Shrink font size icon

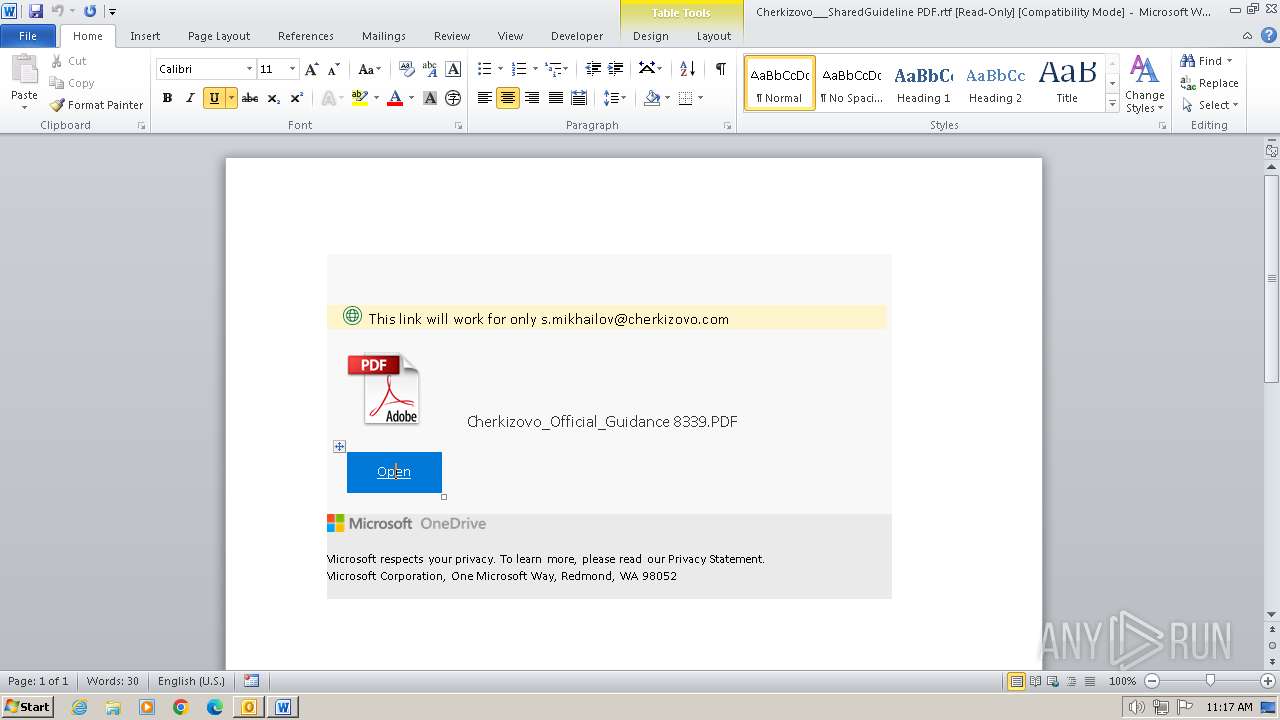point(334,69)
